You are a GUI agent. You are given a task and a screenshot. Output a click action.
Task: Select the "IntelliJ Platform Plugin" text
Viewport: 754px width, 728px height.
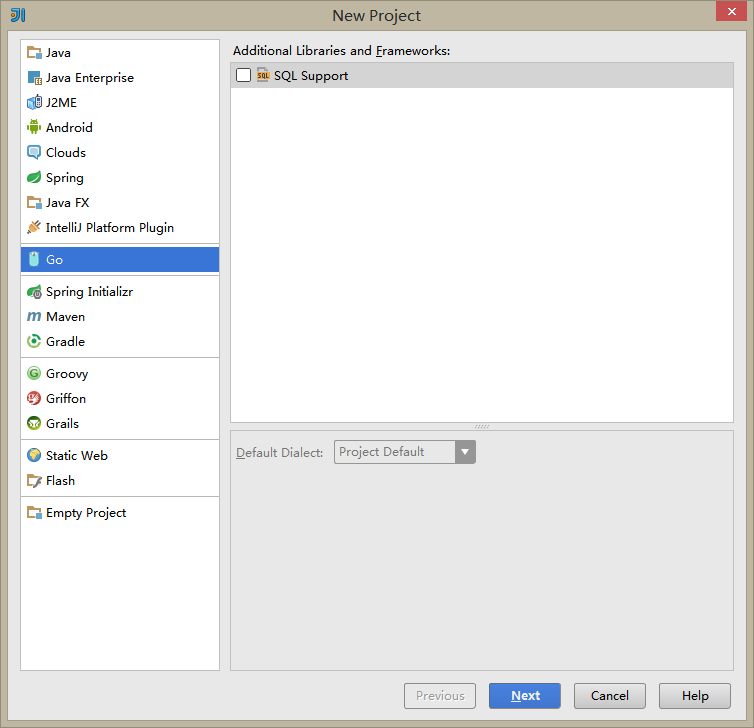click(x=110, y=227)
